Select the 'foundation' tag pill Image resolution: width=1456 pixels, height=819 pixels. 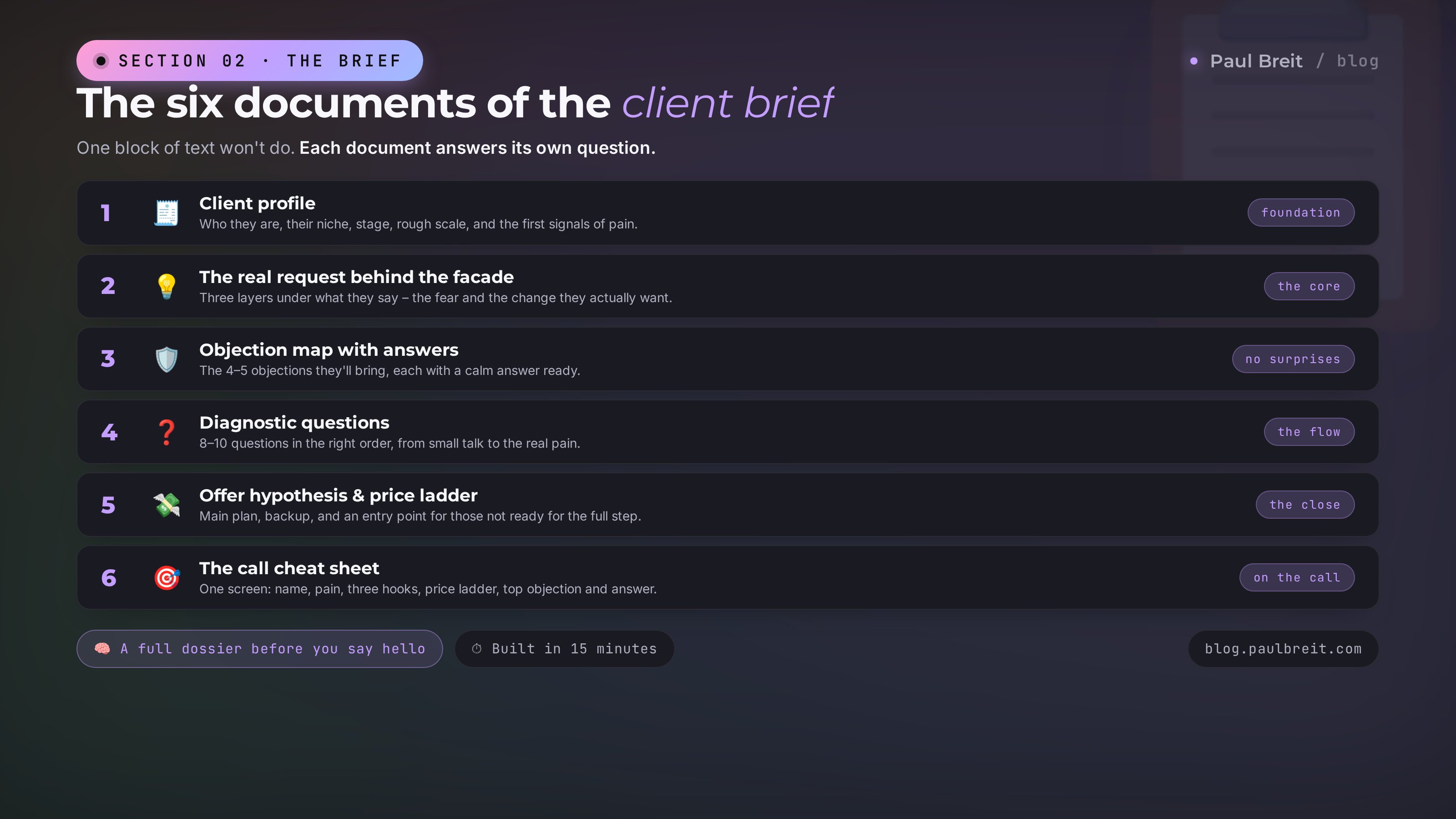pyautogui.click(x=1300, y=212)
